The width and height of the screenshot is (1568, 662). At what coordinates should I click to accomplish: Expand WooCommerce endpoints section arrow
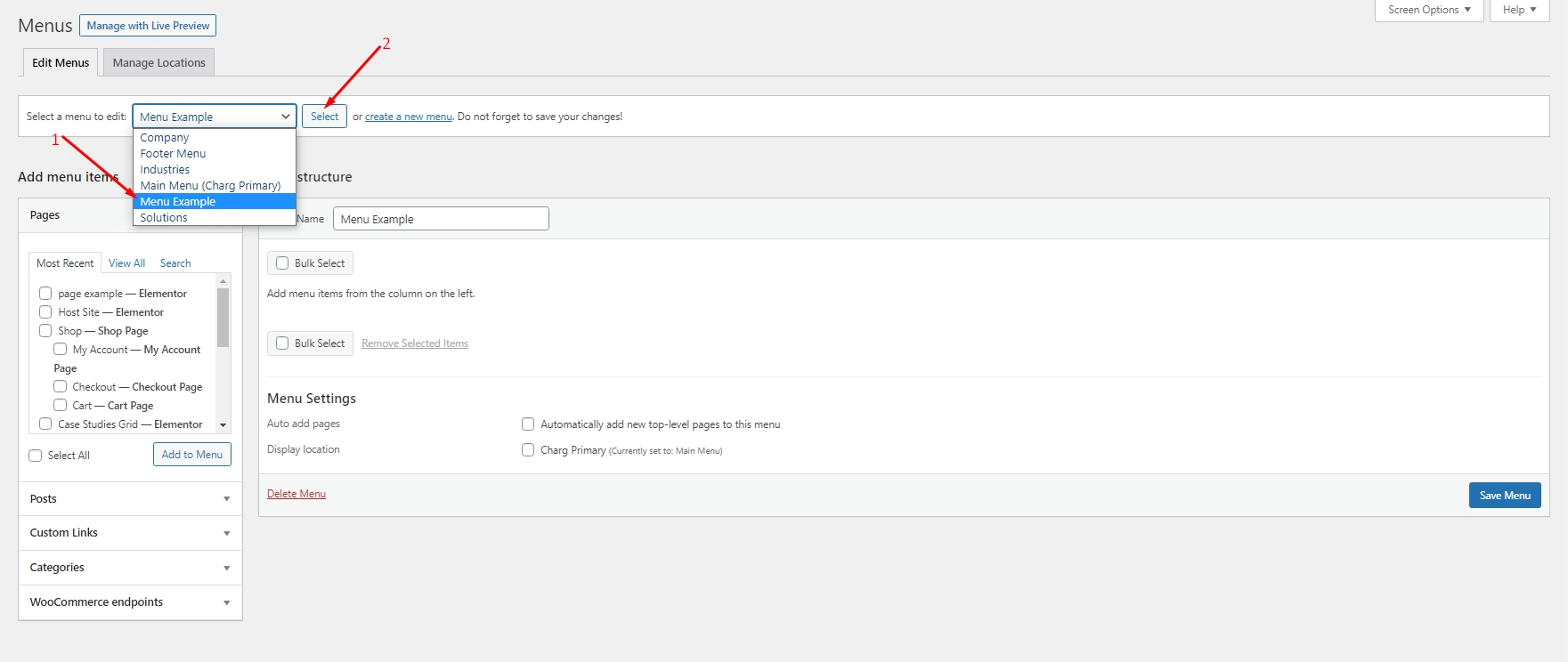(x=226, y=603)
